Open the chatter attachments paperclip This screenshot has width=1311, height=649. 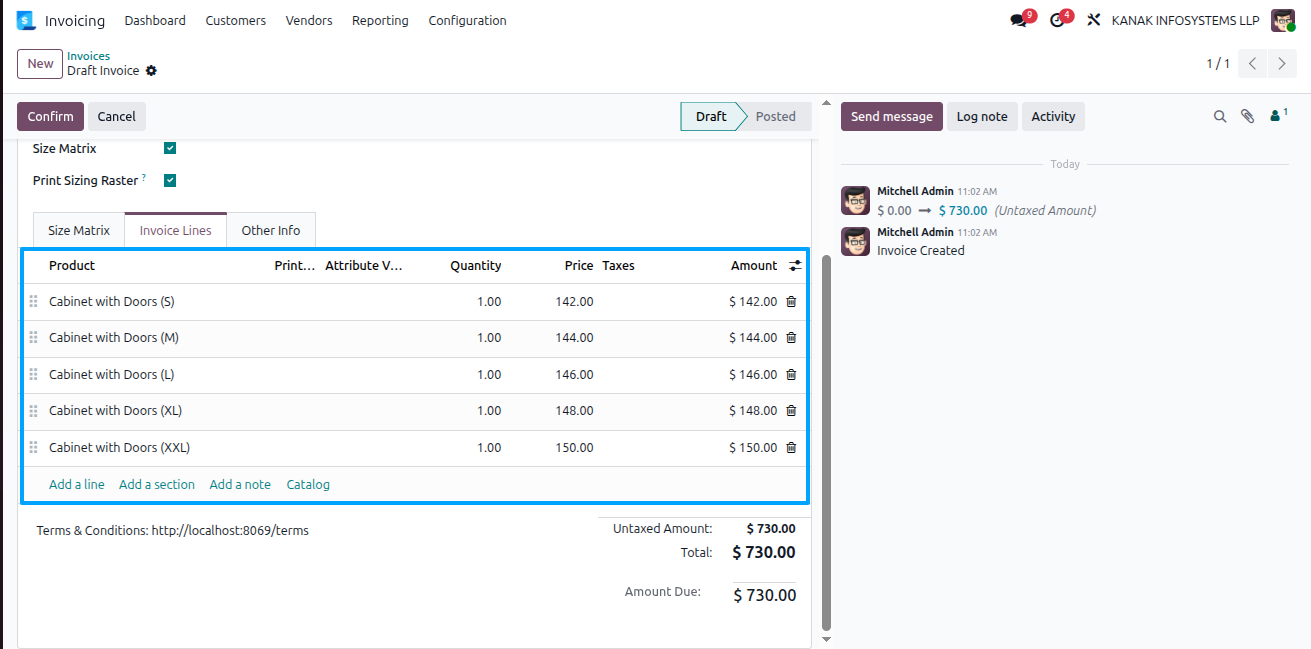pyautogui.click(x=1247, y=116)
